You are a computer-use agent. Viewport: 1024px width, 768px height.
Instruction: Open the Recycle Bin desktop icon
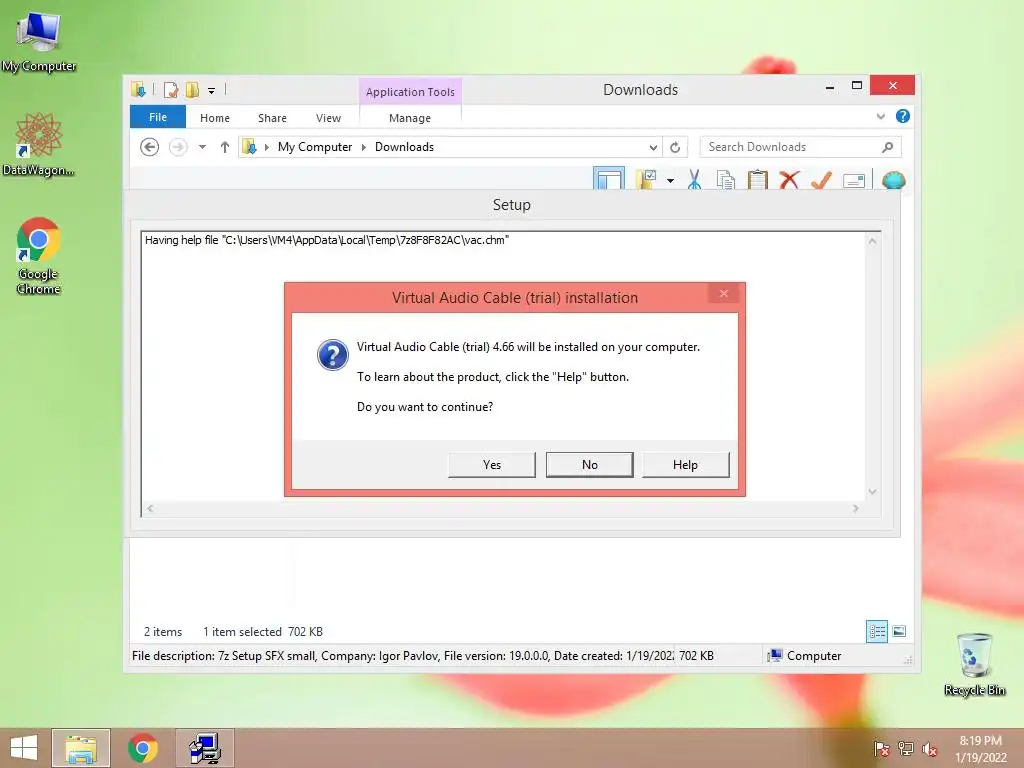tap(974, 664)
